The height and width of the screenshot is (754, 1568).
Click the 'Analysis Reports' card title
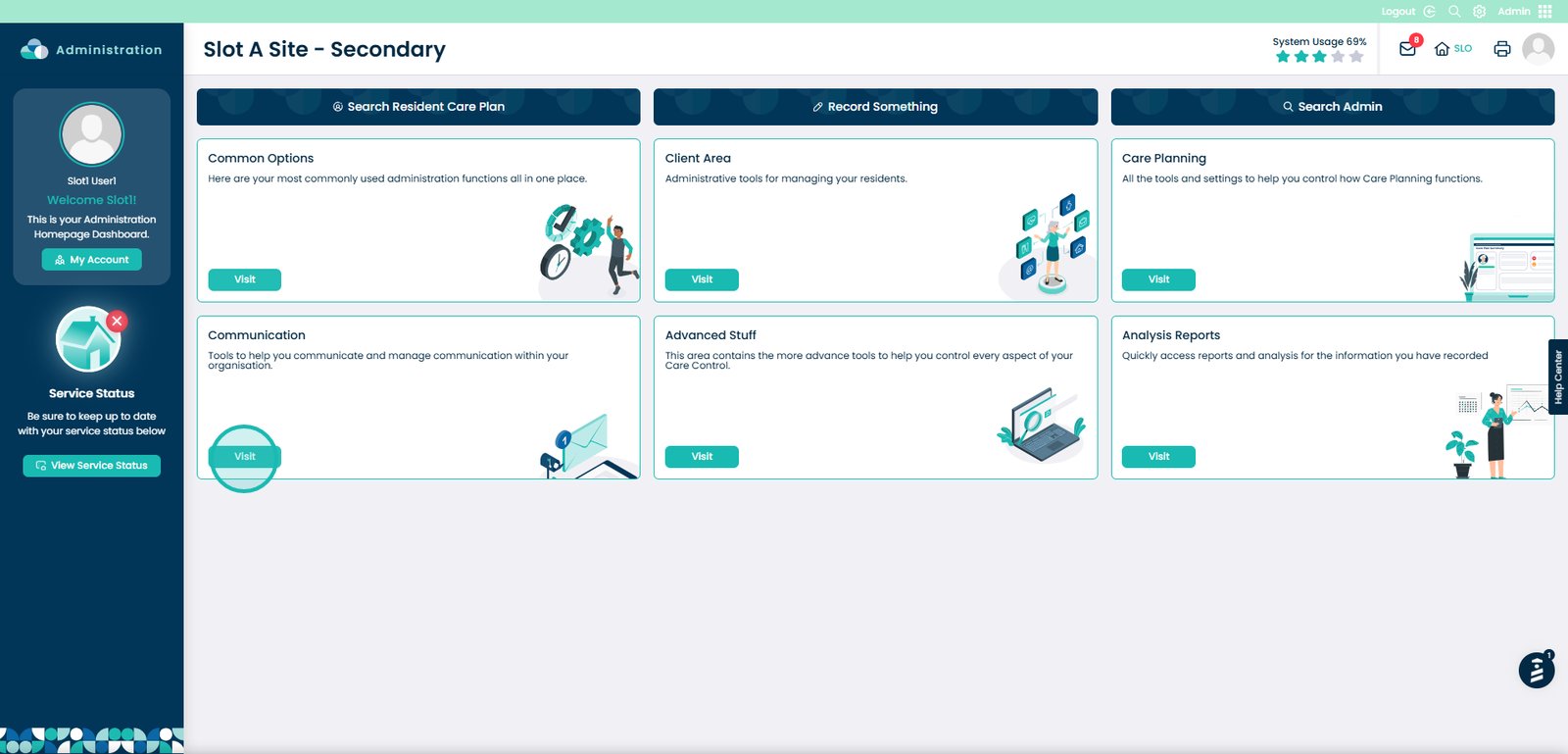coord(1171,335)
